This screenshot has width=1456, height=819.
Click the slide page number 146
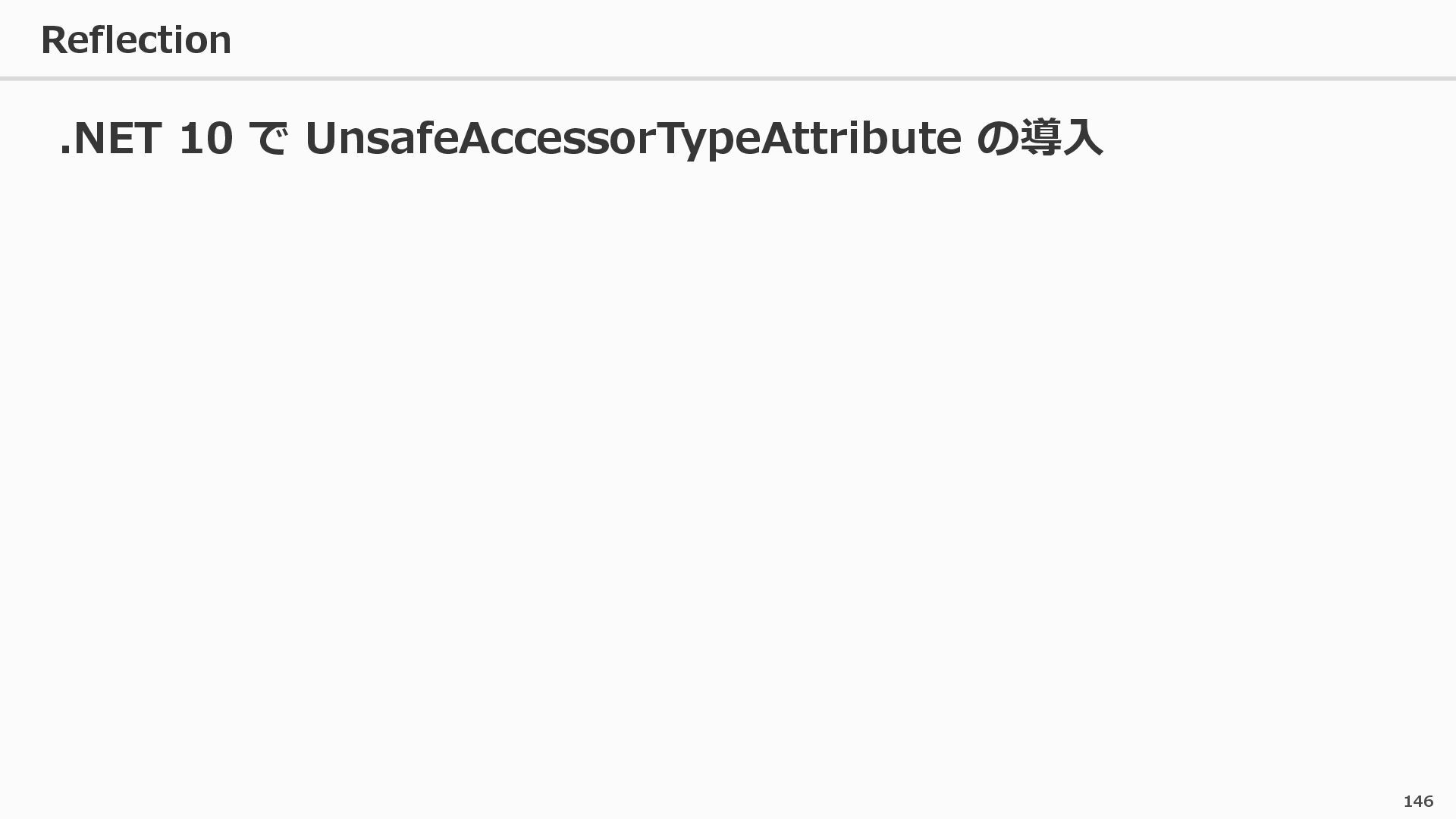pos(1417,802)
